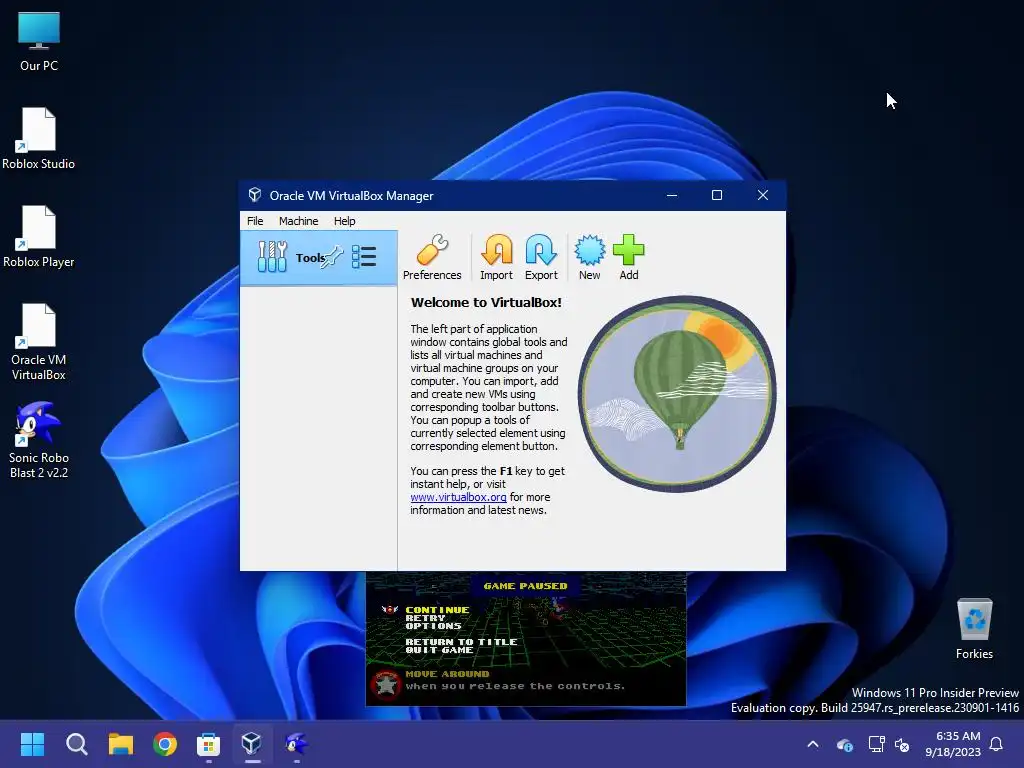Click the Export appliance icon

click(541, 257)
